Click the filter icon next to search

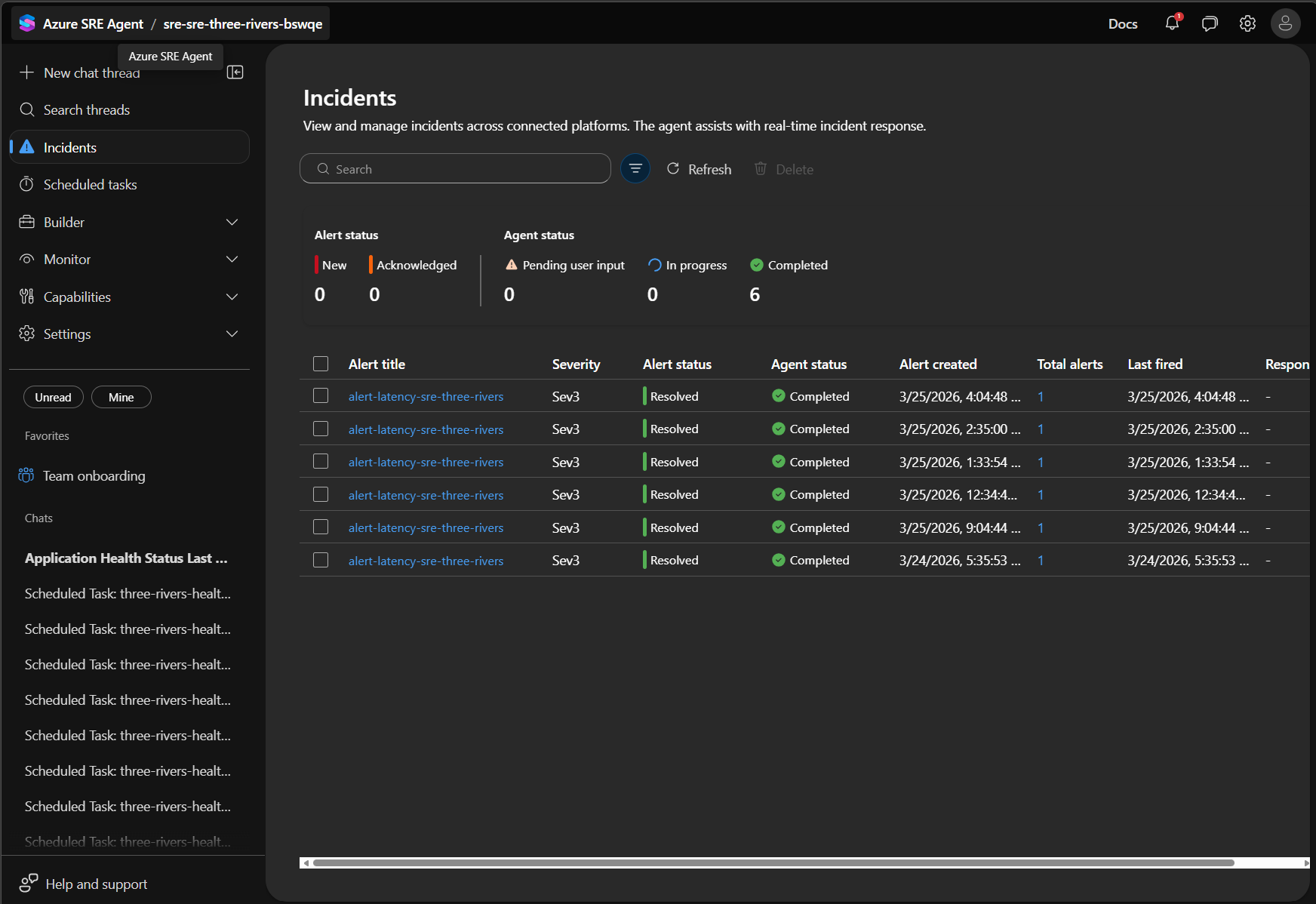[635, 168]
